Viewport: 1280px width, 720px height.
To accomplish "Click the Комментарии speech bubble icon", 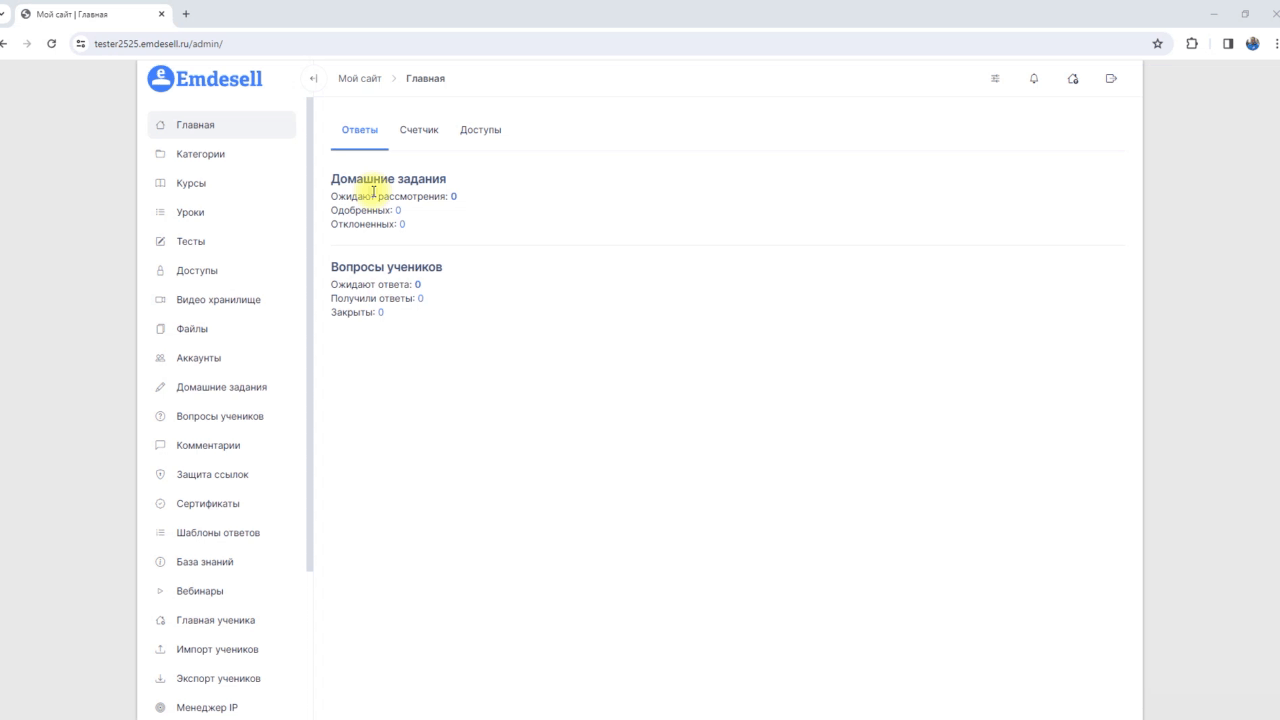I will 160,445.
